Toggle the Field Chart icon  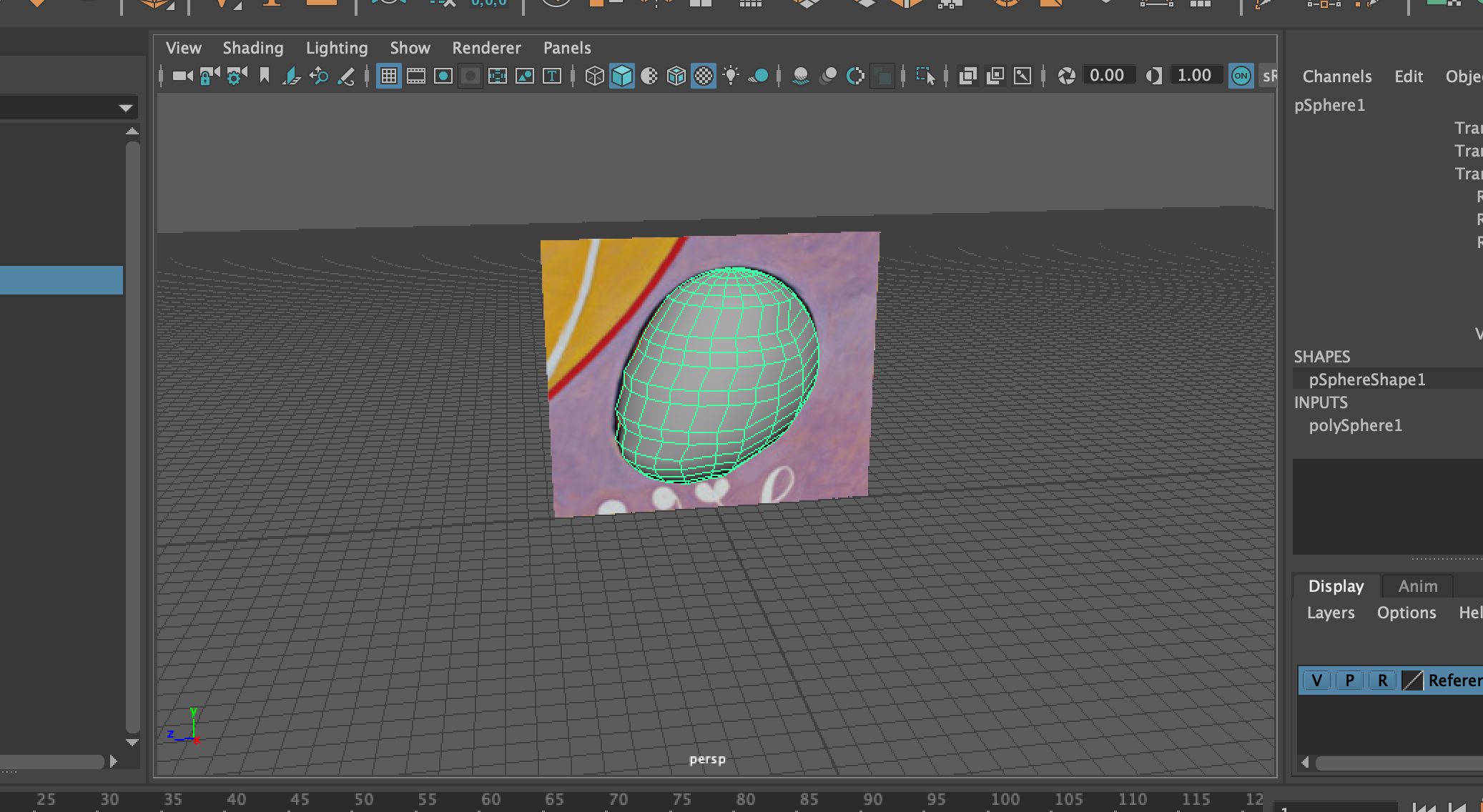click(498, 76)
